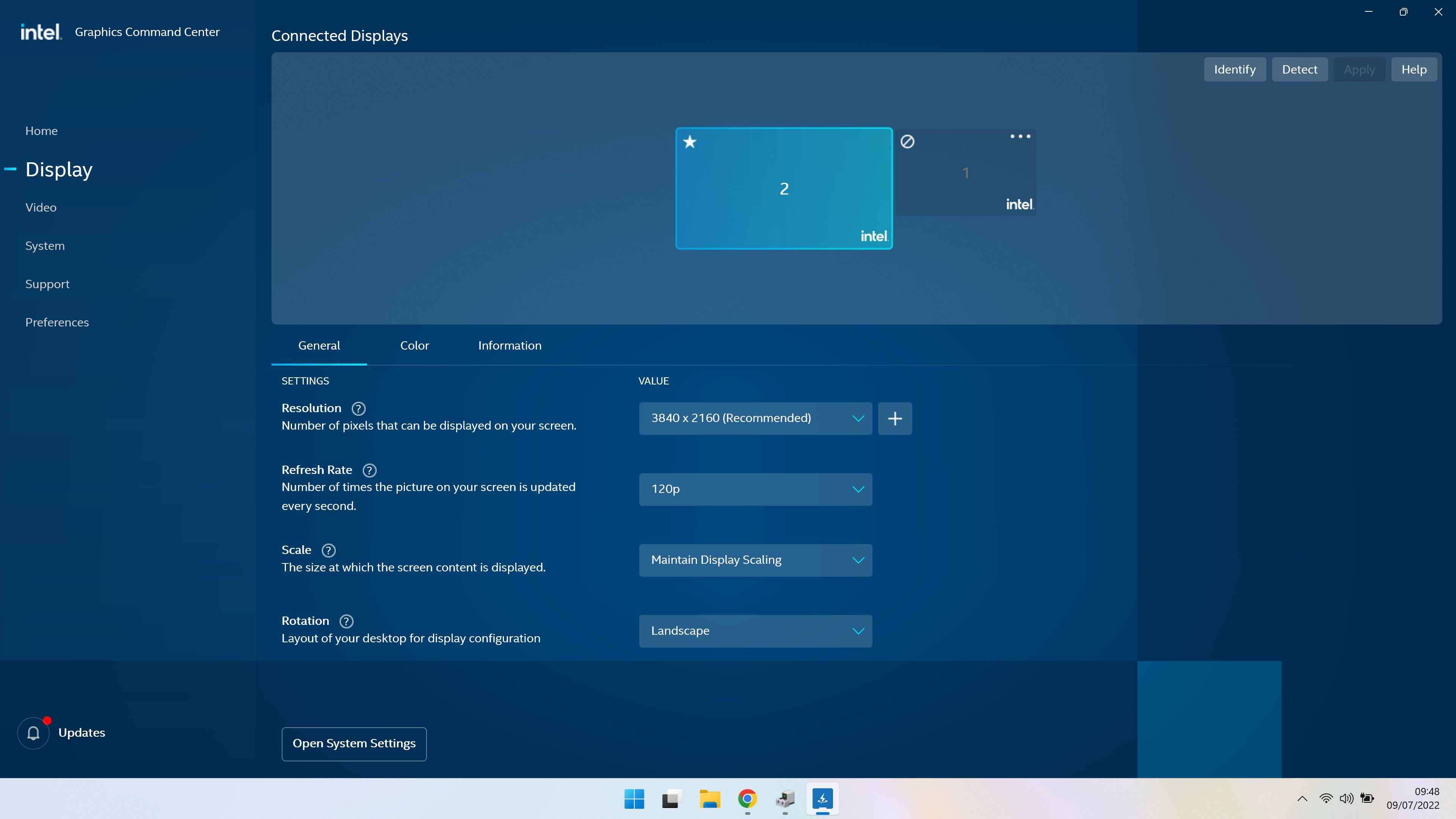Add custom resolution with plus icon

click(x=895, y=418)
